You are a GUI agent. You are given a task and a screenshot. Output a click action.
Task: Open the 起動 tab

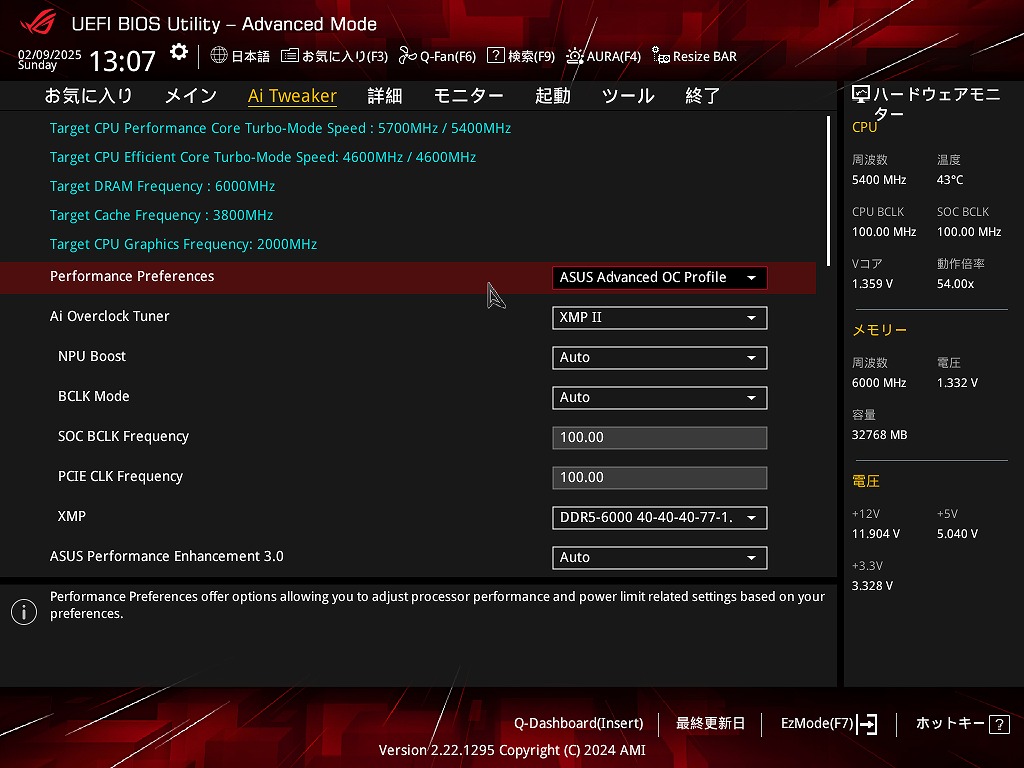click(x=552, y=96)
